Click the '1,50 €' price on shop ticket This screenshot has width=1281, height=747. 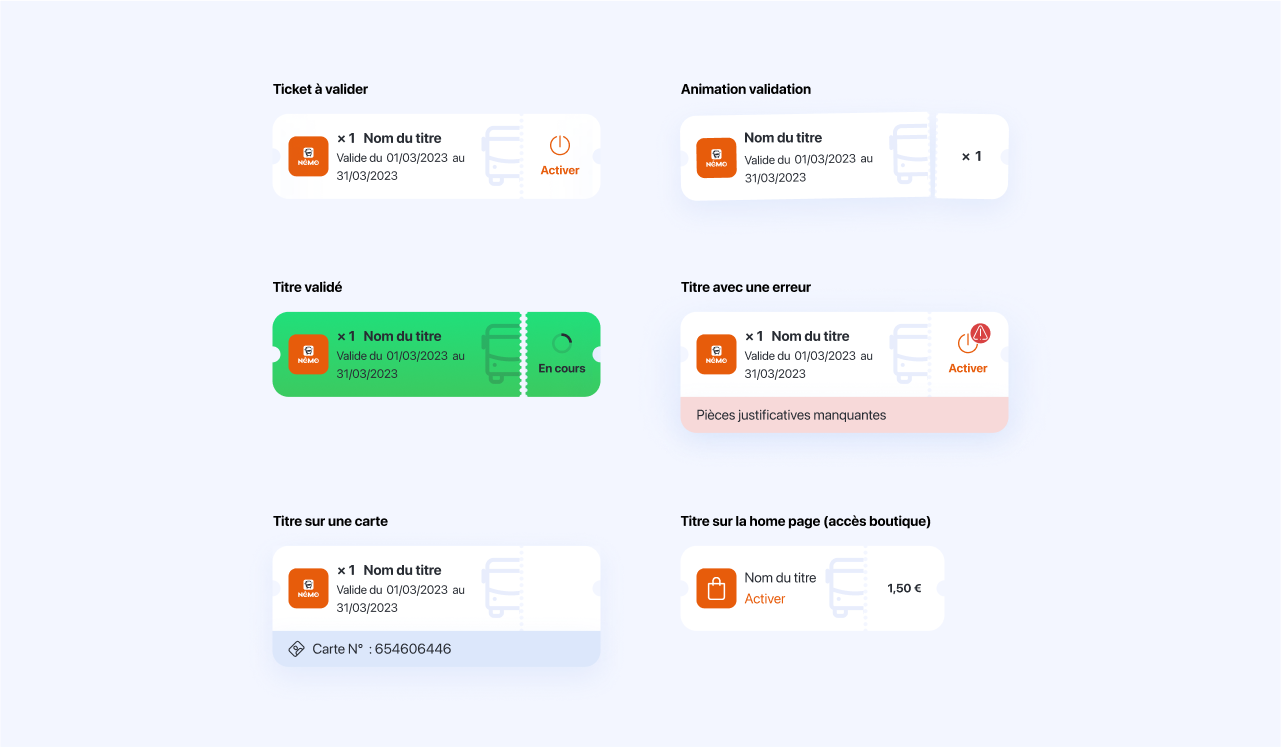[904, 588]
